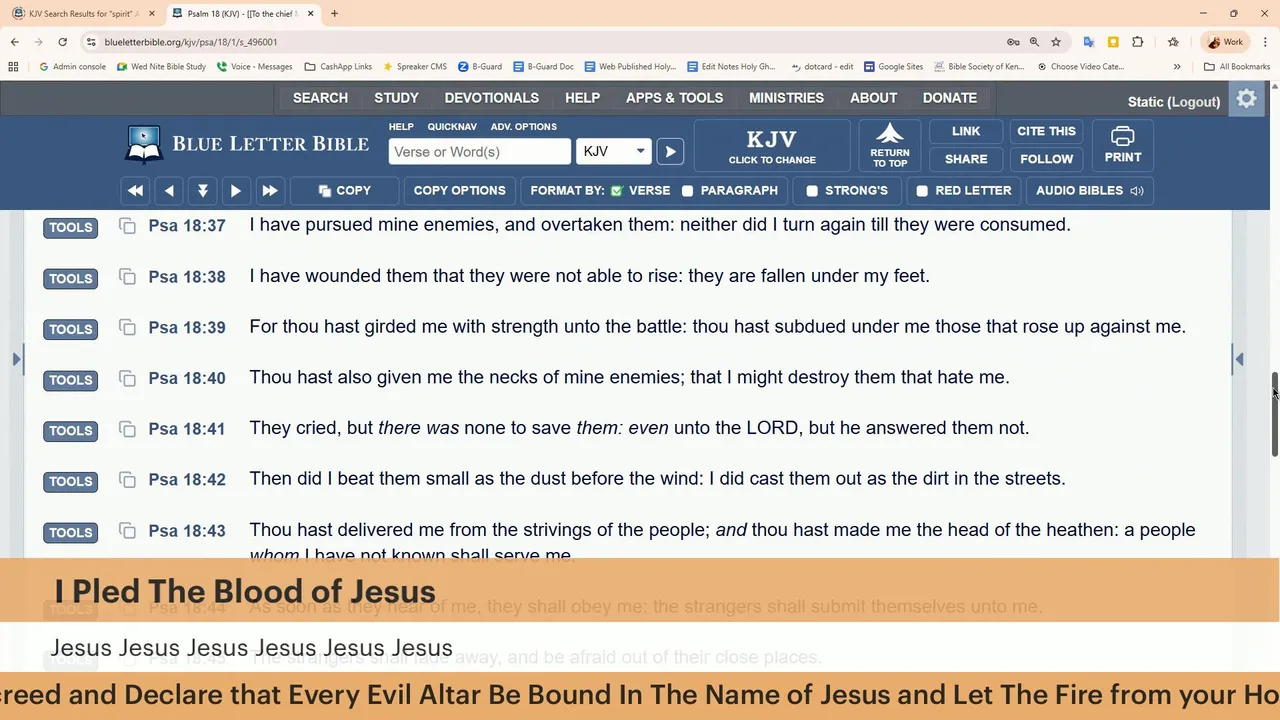Image resolution: width=1280 pixels, height=720 pixels.
Task: Click the page vertical scrollbar thumb
Action: [x=1274, y=414]
